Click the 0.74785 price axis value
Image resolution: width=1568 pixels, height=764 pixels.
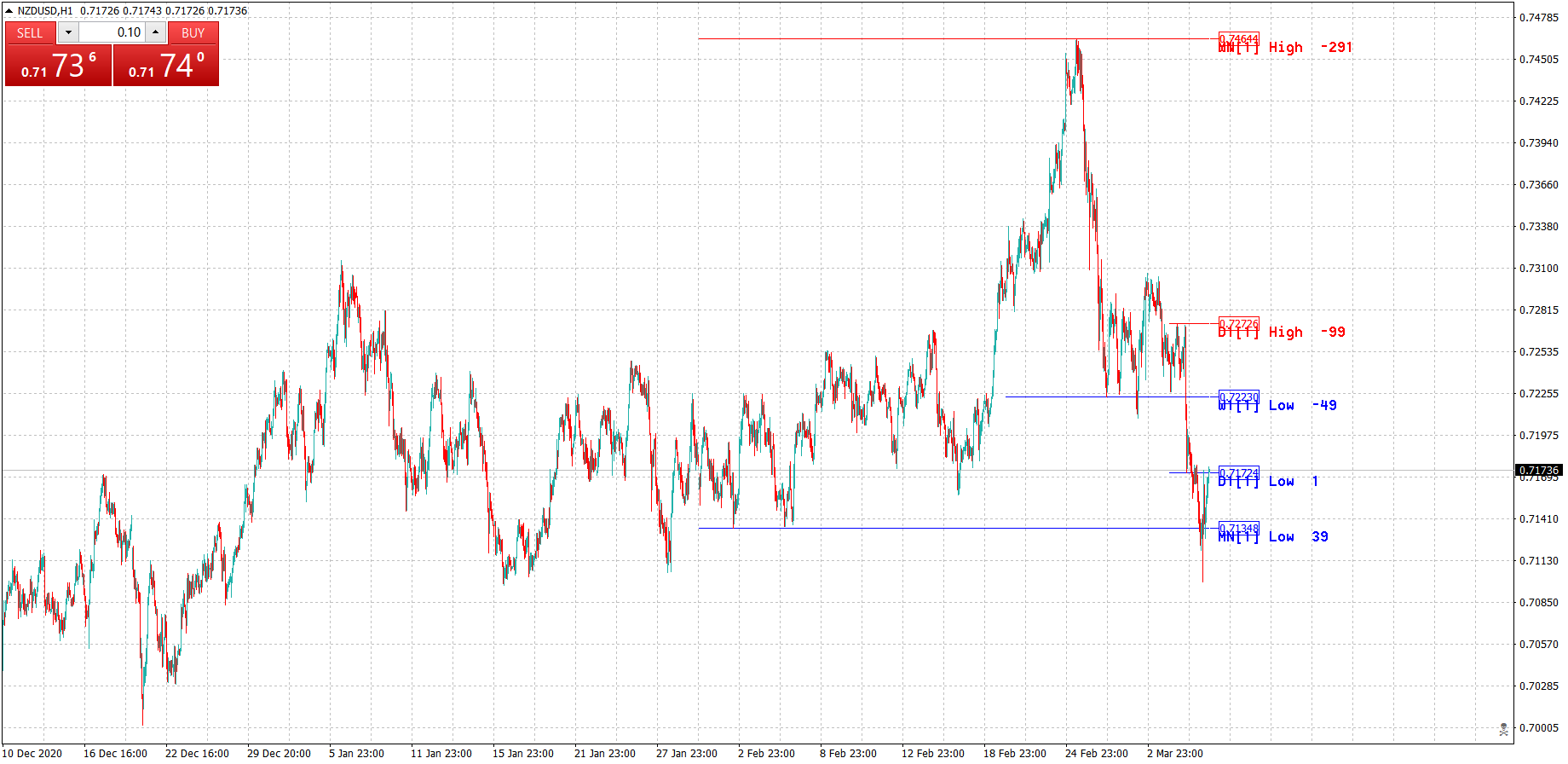click(1539, 18)
